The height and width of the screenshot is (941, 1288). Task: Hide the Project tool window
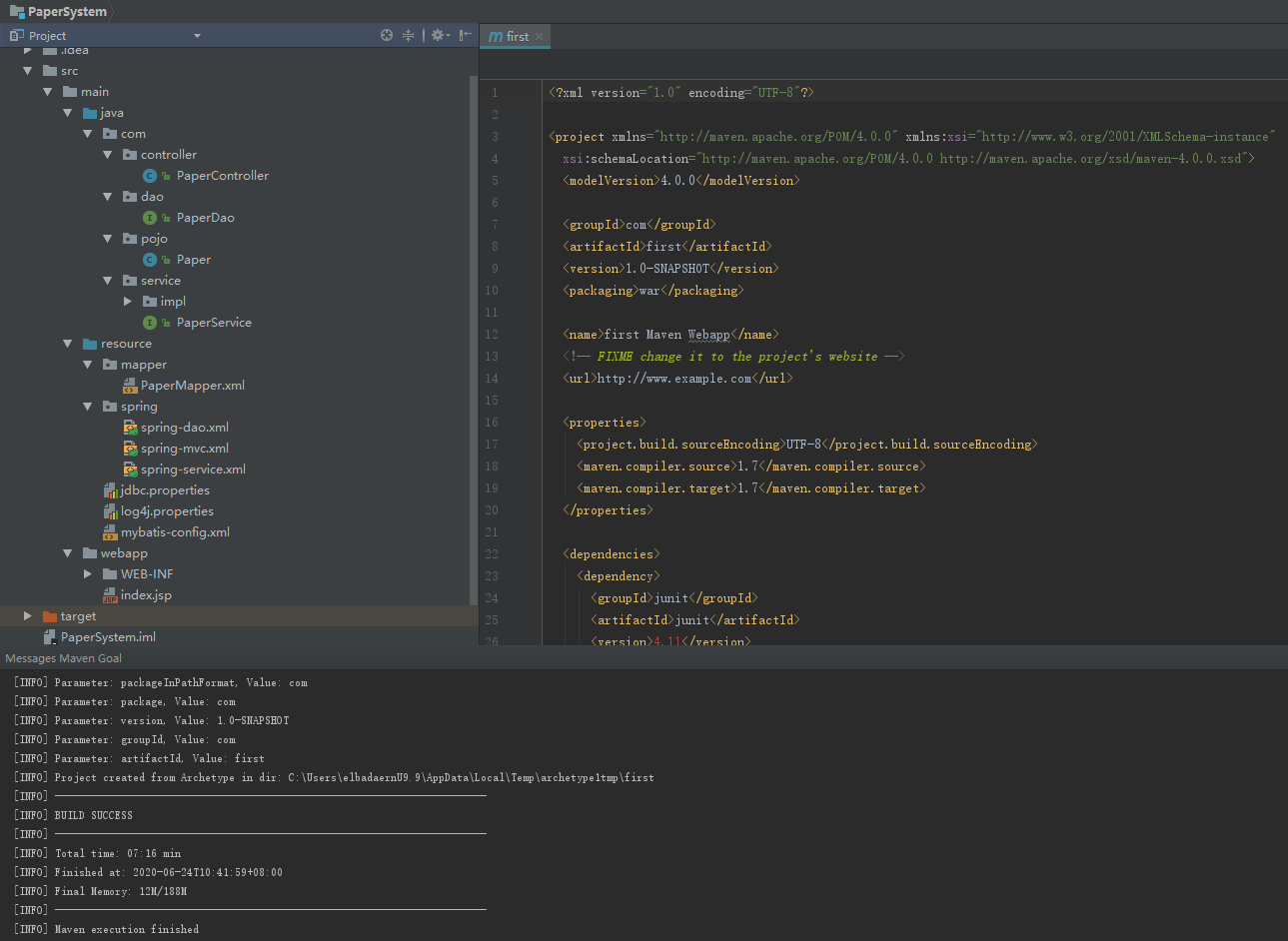tap(465, 35)
